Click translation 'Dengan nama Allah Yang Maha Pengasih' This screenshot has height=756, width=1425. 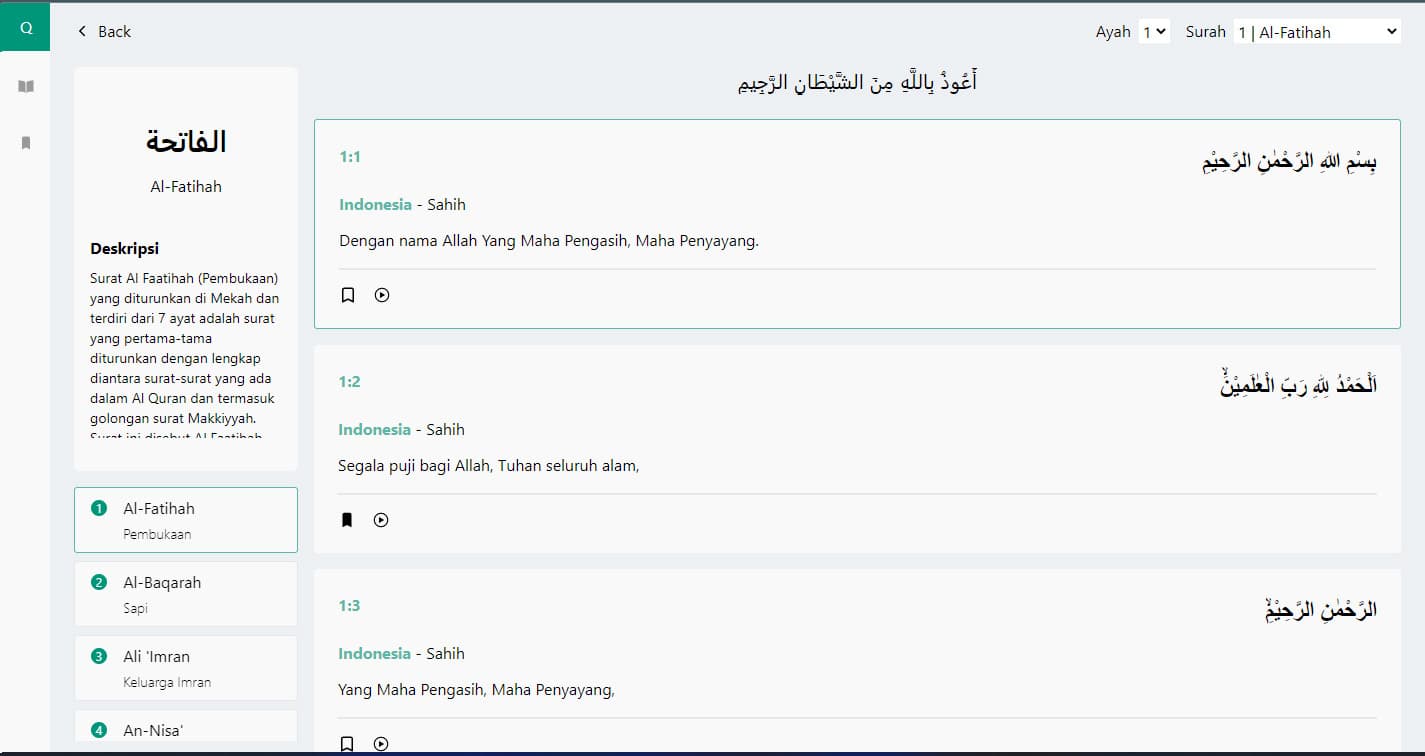click(x=549, y=241)
